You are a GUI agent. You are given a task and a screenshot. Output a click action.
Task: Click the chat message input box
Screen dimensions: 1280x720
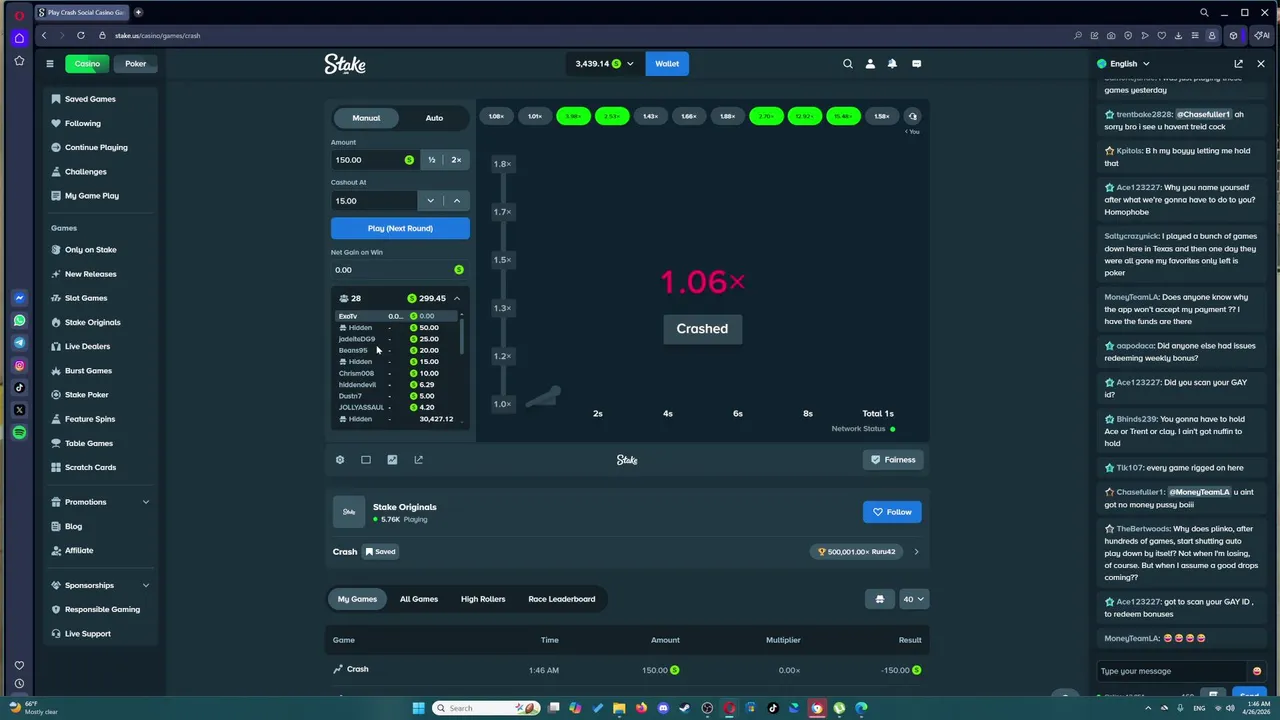coord(1170,671)
